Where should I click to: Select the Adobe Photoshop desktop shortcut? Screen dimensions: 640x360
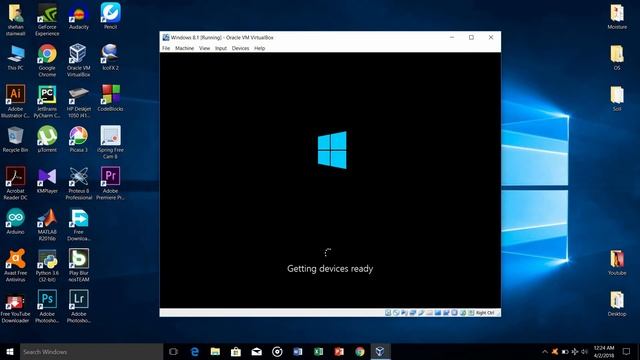(x=47, y=307)
